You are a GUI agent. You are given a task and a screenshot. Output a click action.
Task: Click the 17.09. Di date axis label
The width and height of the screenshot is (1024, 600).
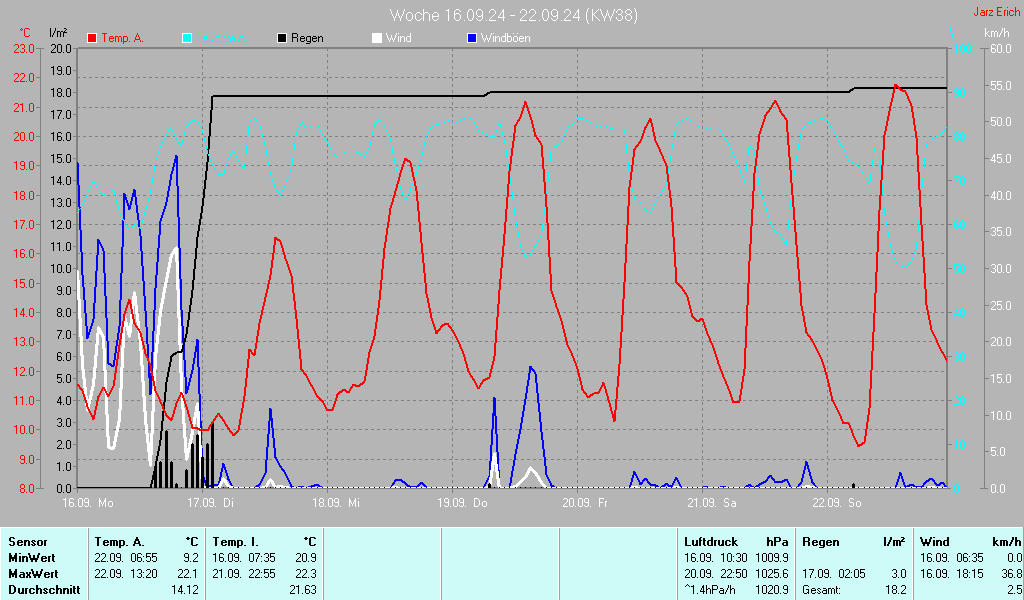[210, 503]
